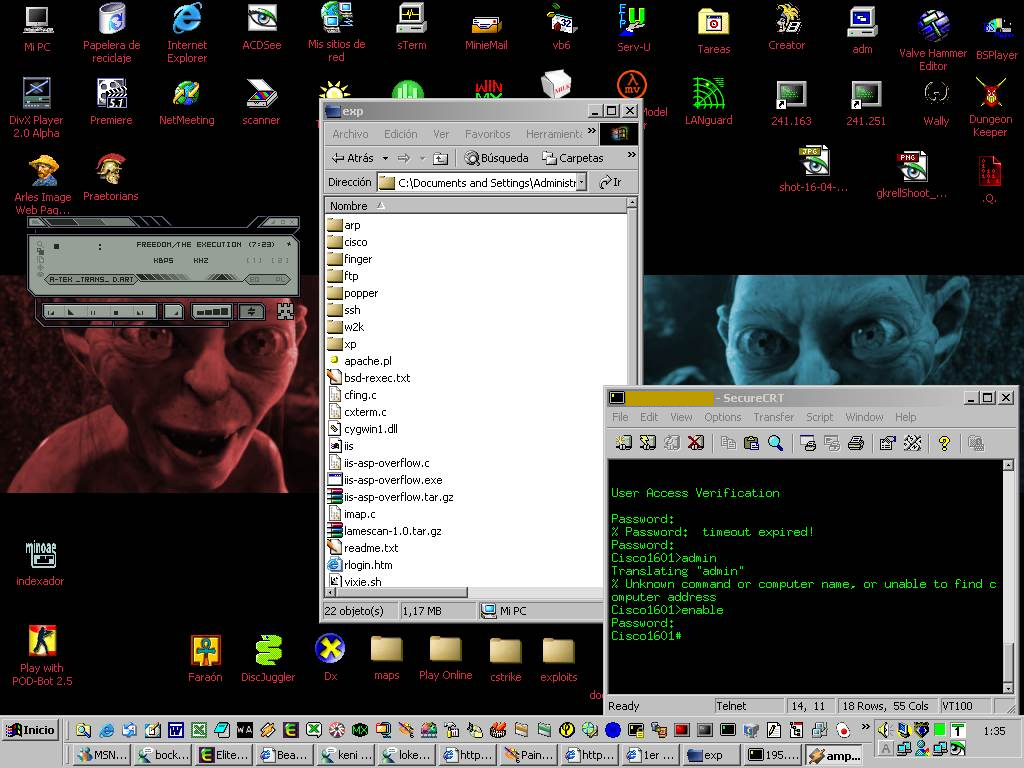The height and width of the screenshot is (768, 1024).
Task: Open the File menu in SecureCRT
Action: coord(620,417)
